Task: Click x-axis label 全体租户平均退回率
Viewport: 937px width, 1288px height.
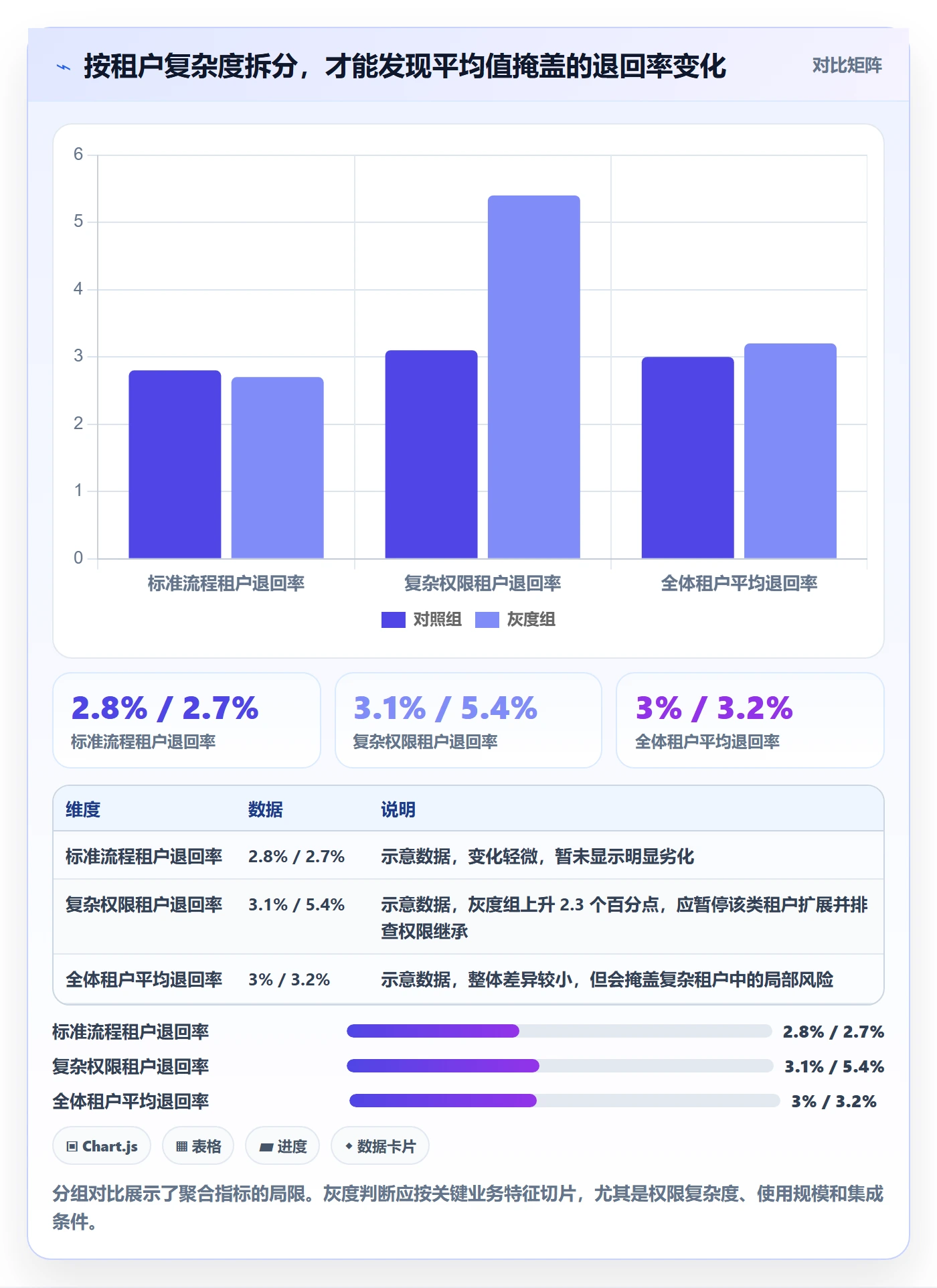Action: tap(739, 583)
